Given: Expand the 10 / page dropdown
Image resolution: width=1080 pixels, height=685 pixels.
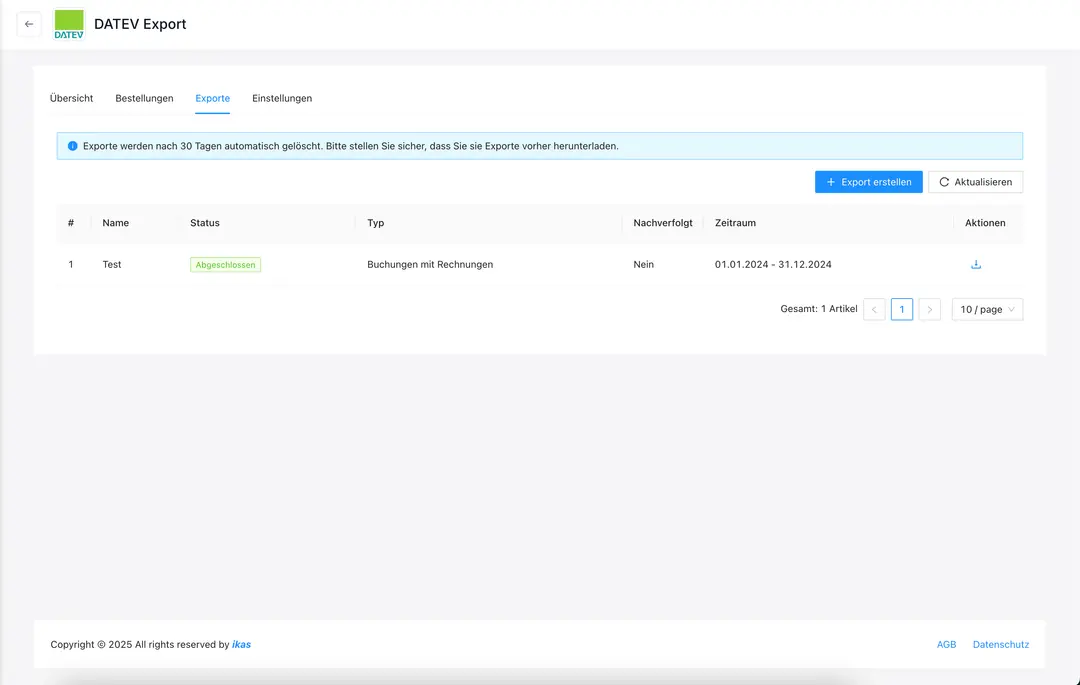Looking at the screenshot, I should click(987, 310).
